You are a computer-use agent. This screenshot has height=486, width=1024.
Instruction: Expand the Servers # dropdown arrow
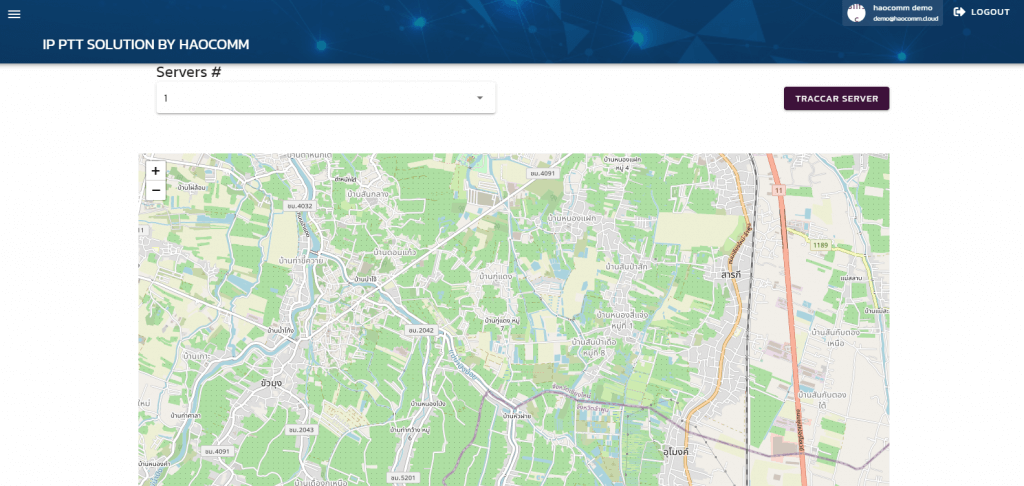pos(480,98)
